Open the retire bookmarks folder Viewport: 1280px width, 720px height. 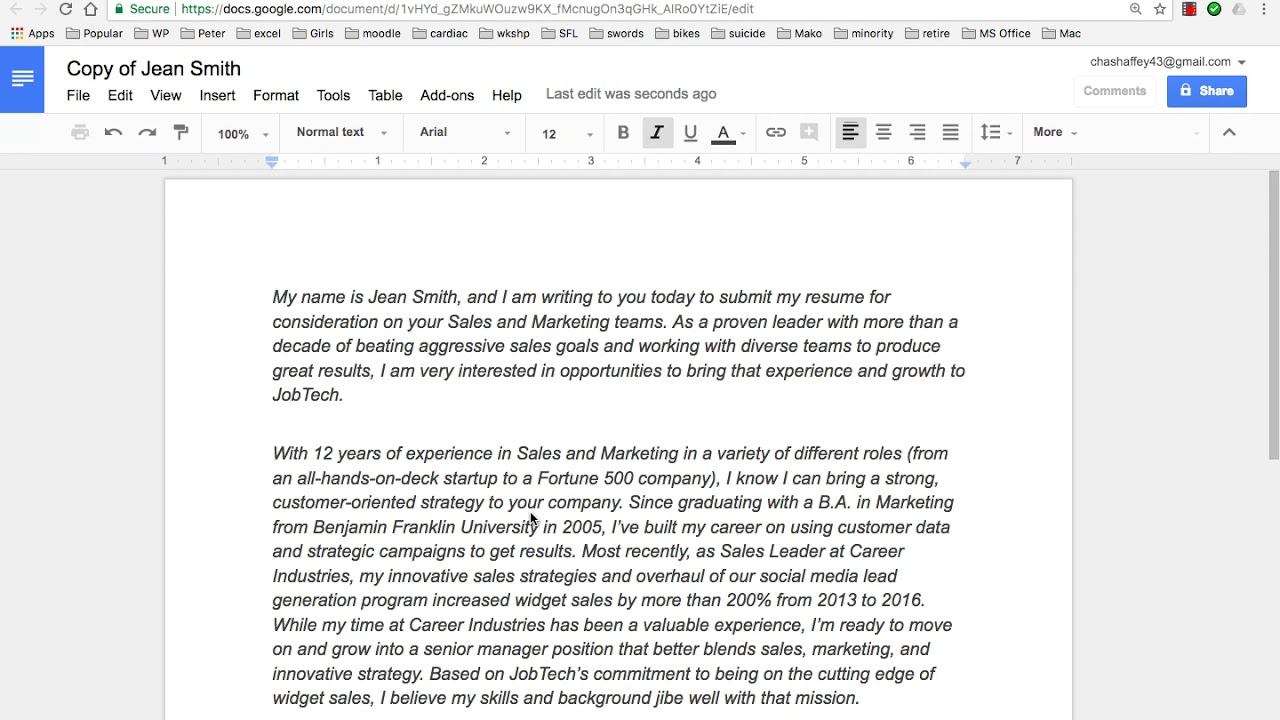coord(927,33)
